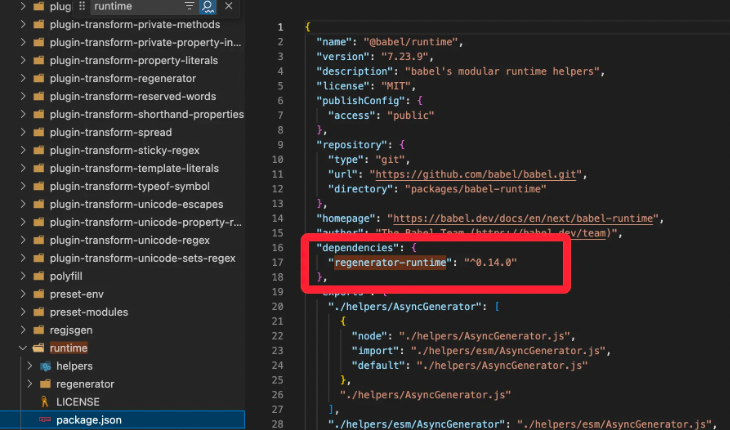Click the "MIT" license value
This screenshot has height=430, width=730.
coord(396,86)
